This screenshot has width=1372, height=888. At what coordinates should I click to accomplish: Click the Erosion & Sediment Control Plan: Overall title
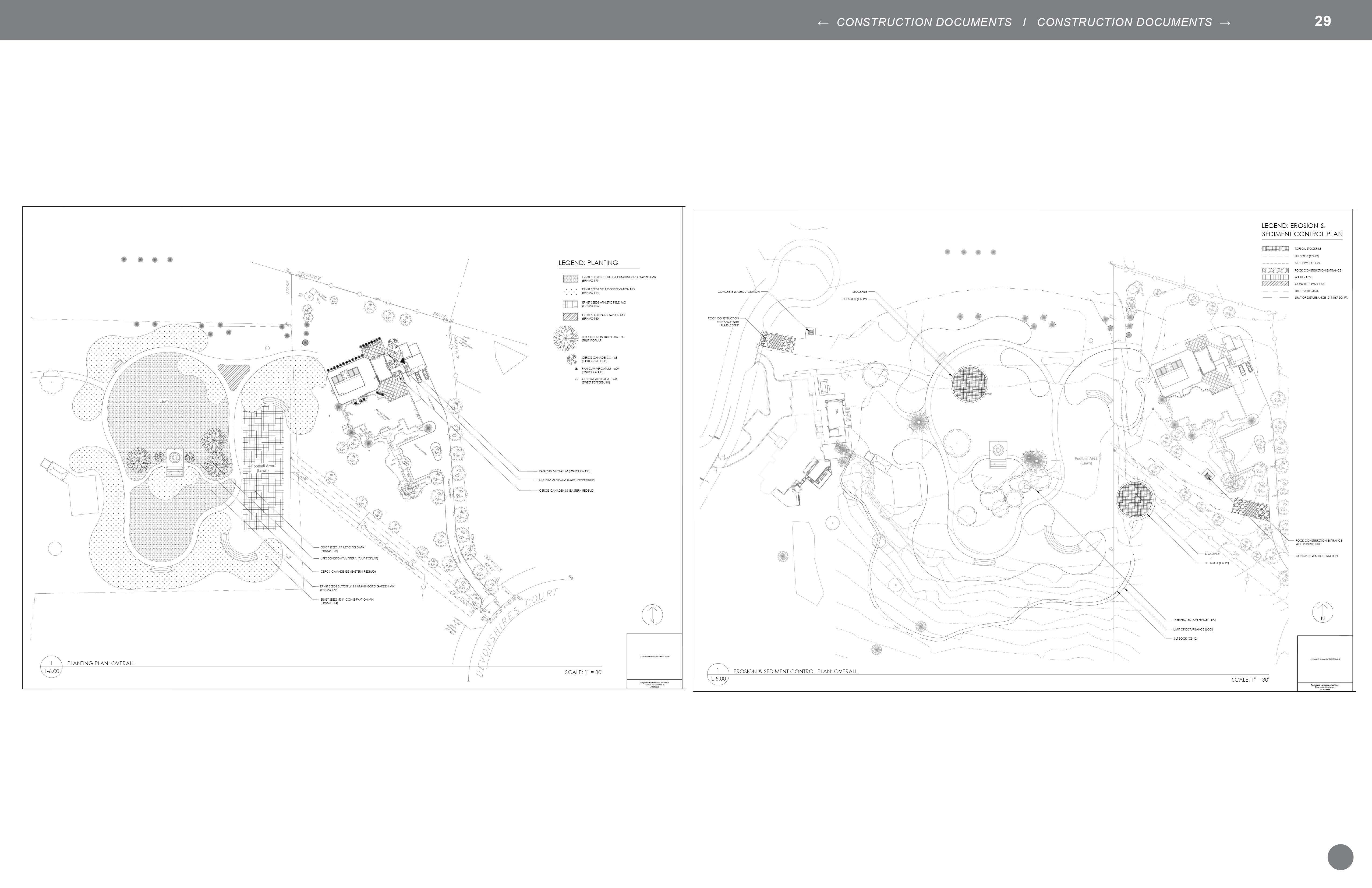point(795,671)
